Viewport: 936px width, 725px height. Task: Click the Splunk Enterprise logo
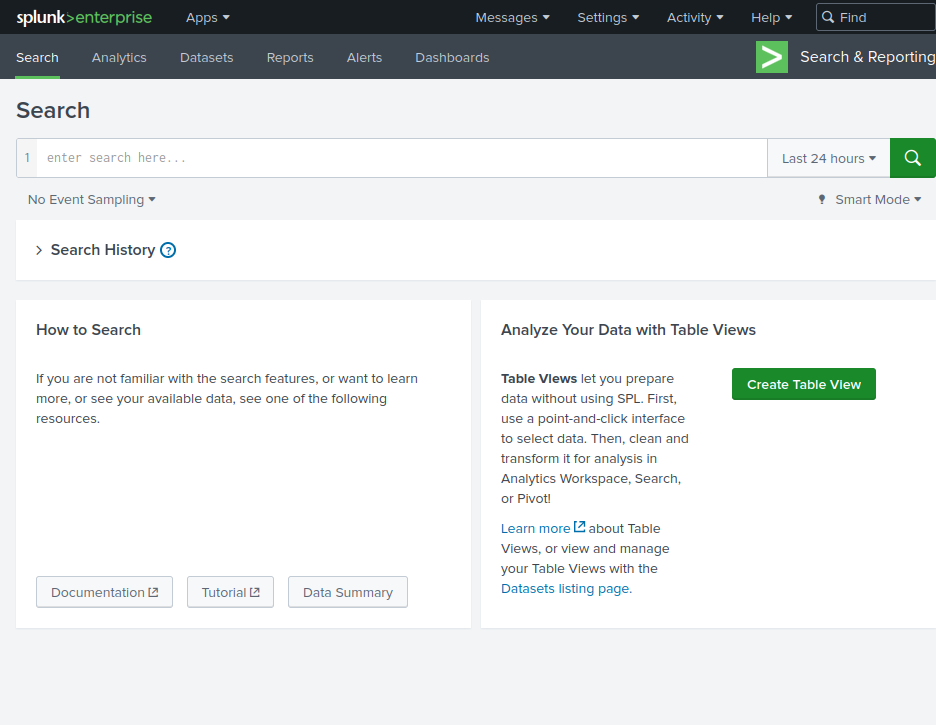[x=84, y=17]
